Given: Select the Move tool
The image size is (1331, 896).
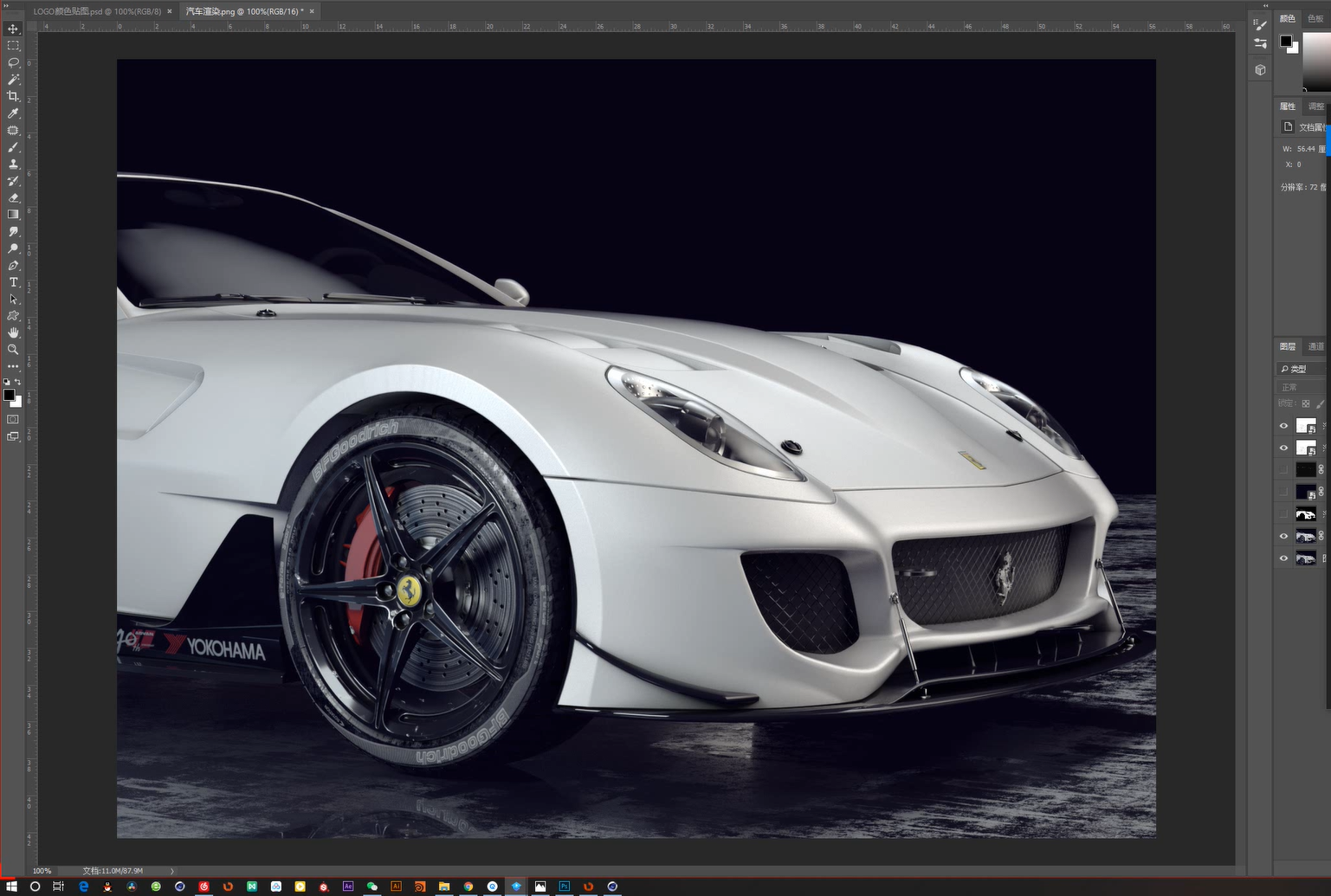Looking at the screenshot, I should (13, 29).
